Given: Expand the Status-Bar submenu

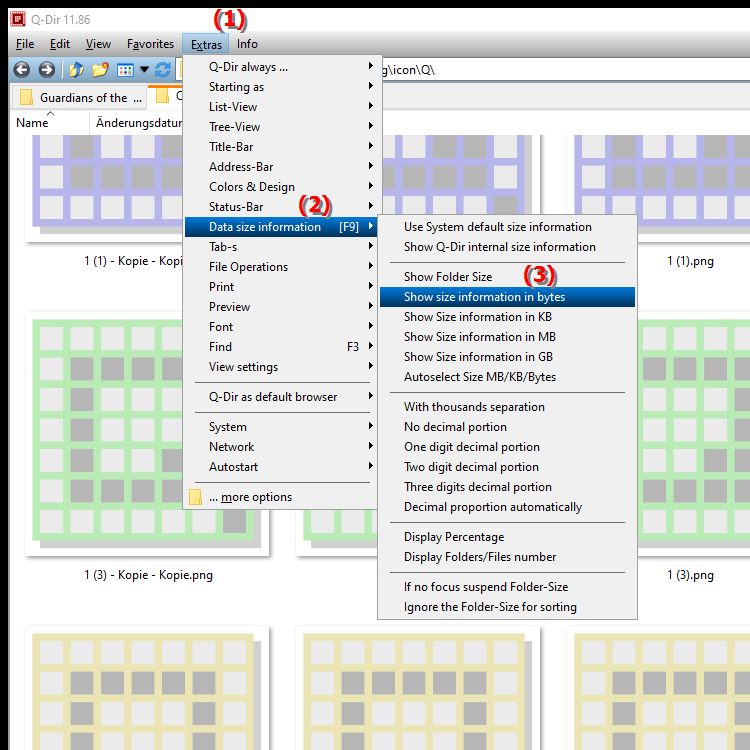Looking at the screenshot, I should [x=282, y=207].
